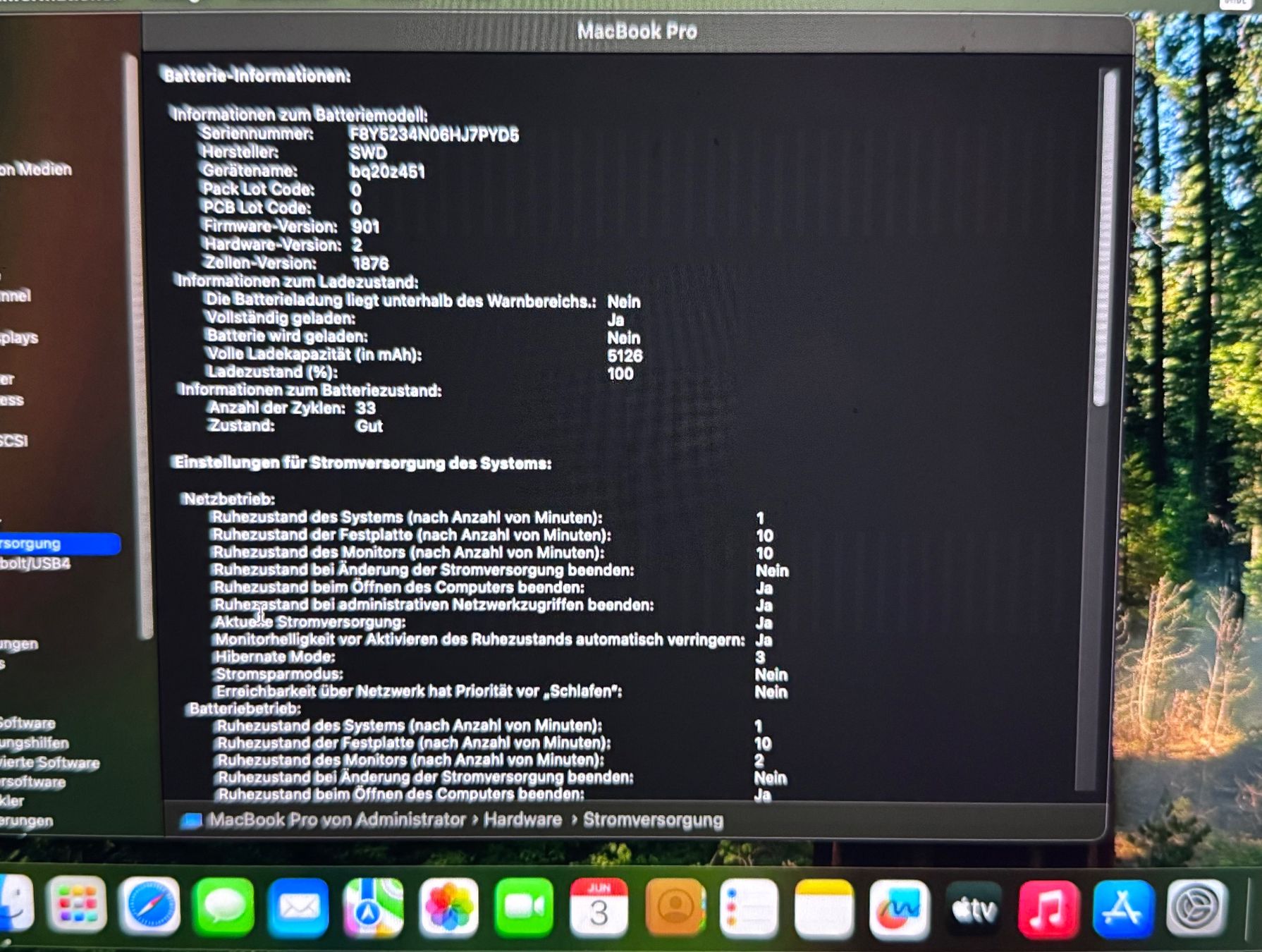Launch Freeform from the Dock

899,910
